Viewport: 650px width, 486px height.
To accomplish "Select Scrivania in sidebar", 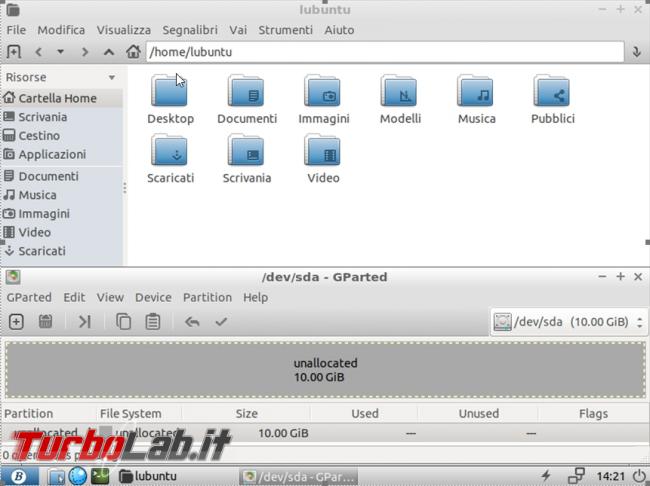I will coord(61,117).
